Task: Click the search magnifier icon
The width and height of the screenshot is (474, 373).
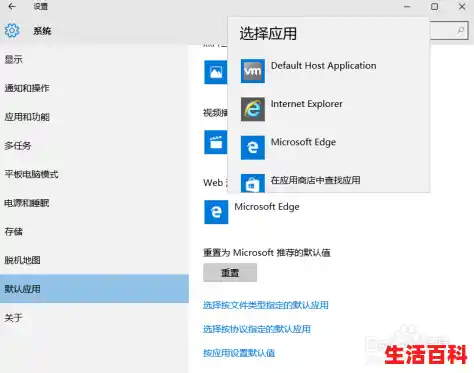Action: coord(460,31)
